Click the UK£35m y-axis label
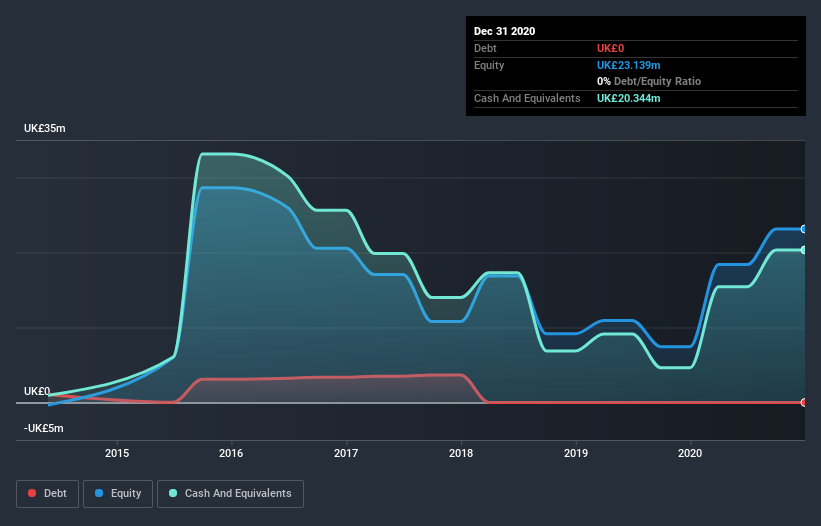 (45, 128)
